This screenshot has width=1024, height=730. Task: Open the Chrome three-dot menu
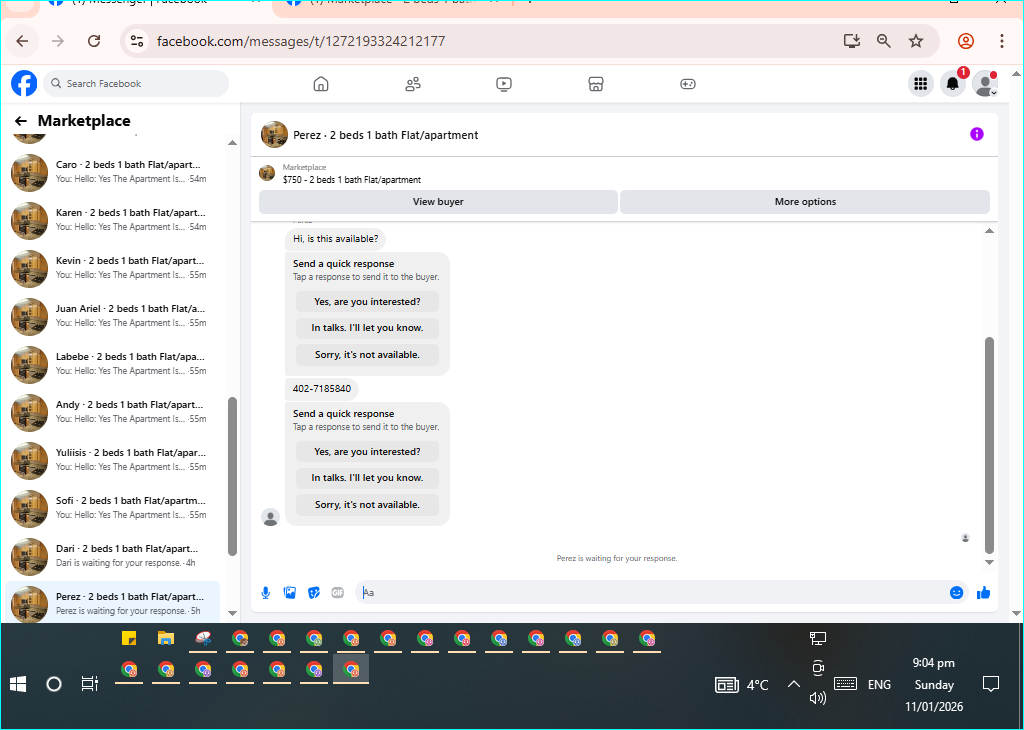[x=1002, y=41]
